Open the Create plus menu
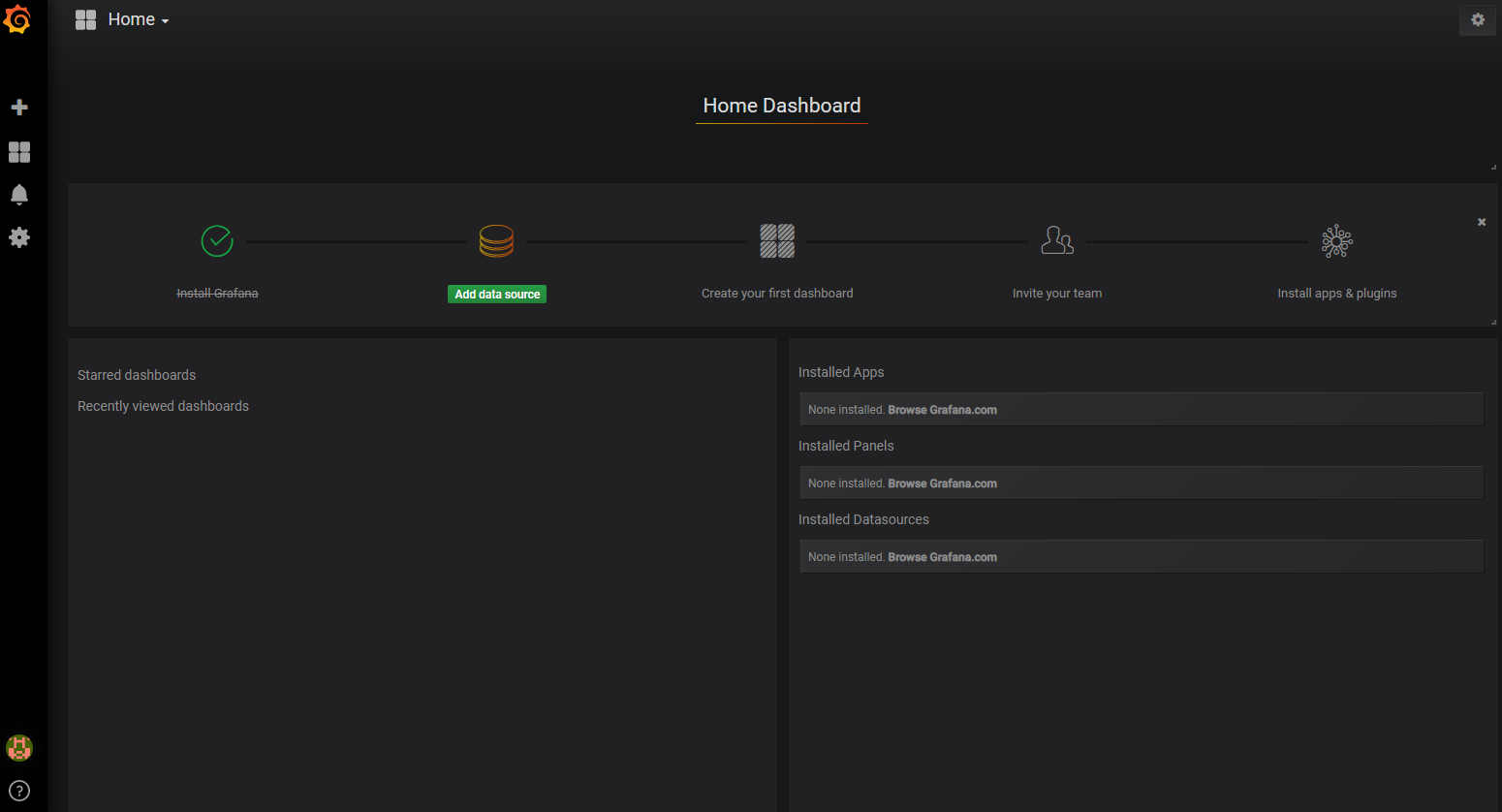Image resolution: width=1502 pixels, height=812 pixels. 19,108
